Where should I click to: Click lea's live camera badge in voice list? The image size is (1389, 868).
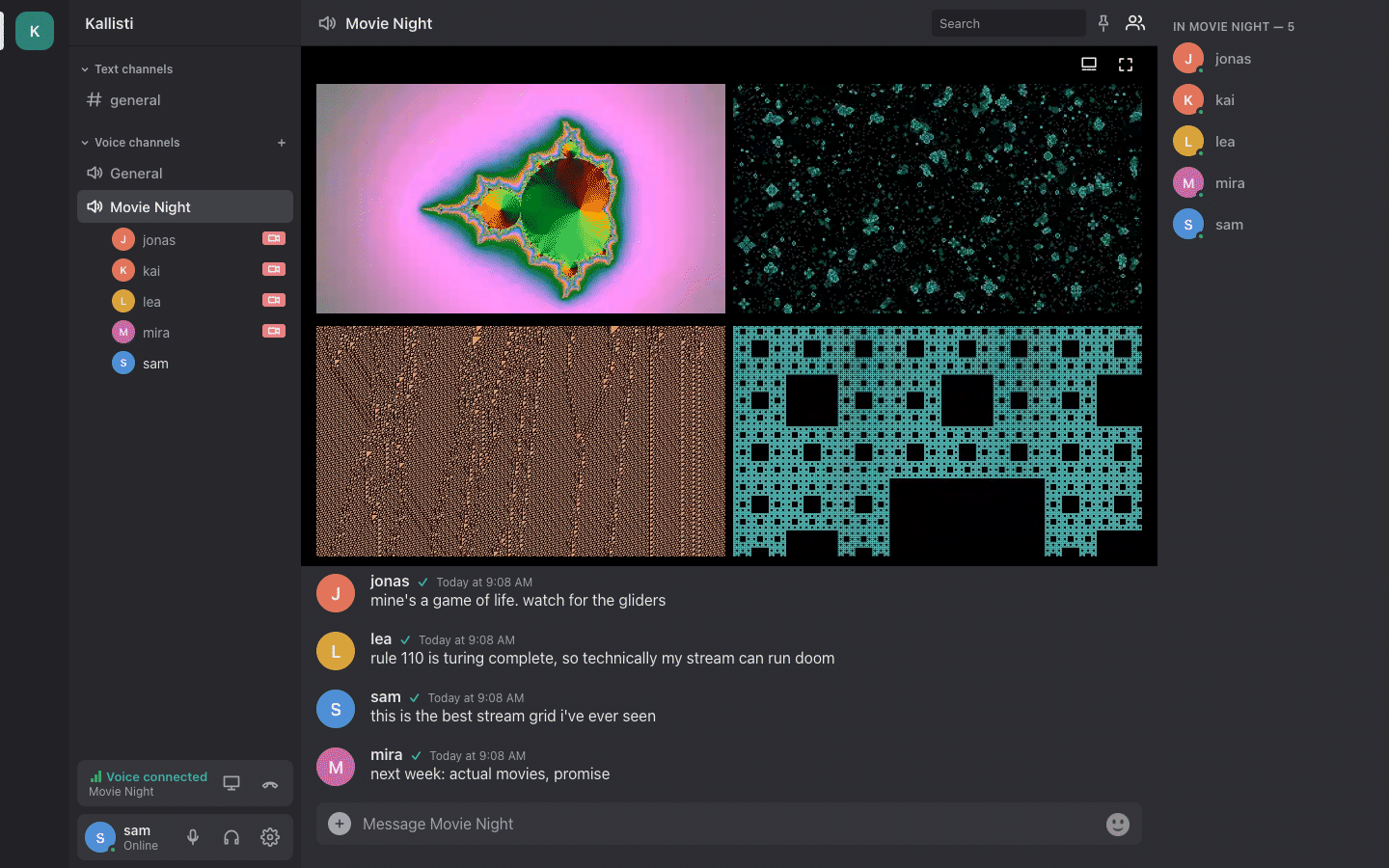coord(274,300)
